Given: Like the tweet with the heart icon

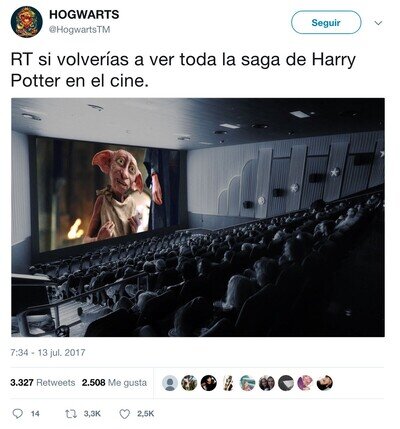Looking at the screenshot, I should 124,414.
